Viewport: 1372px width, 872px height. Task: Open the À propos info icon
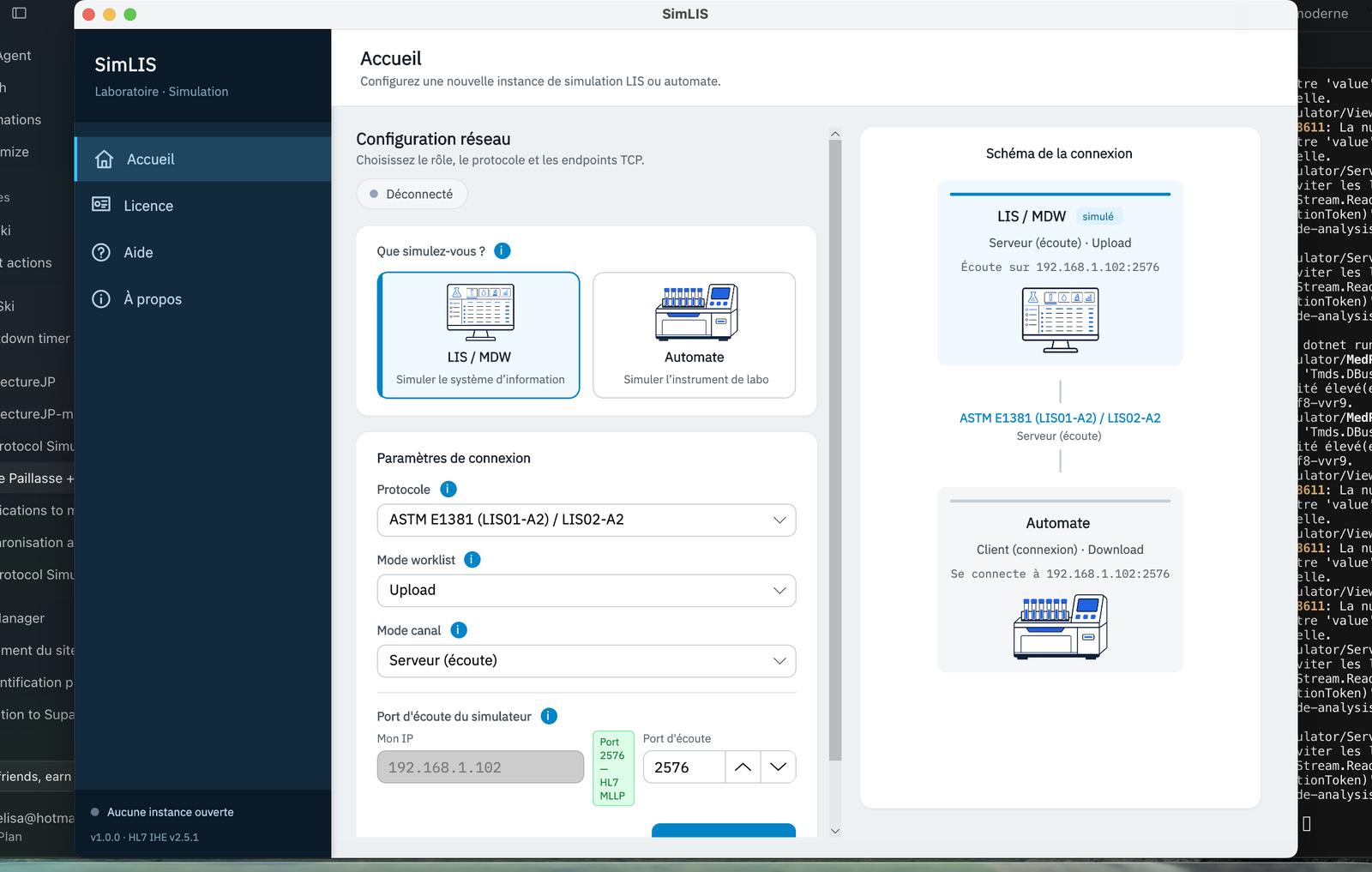[101, 298]
